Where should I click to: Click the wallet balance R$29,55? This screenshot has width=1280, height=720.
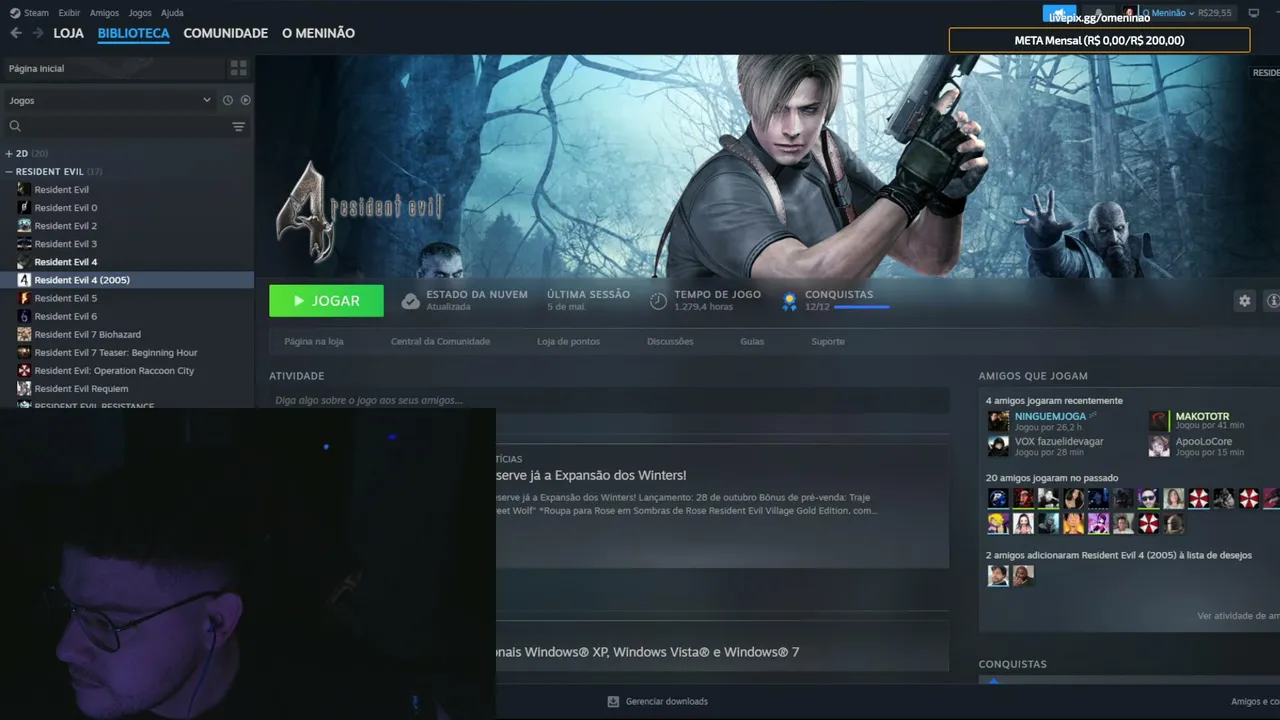click(x=1215, y=13)
